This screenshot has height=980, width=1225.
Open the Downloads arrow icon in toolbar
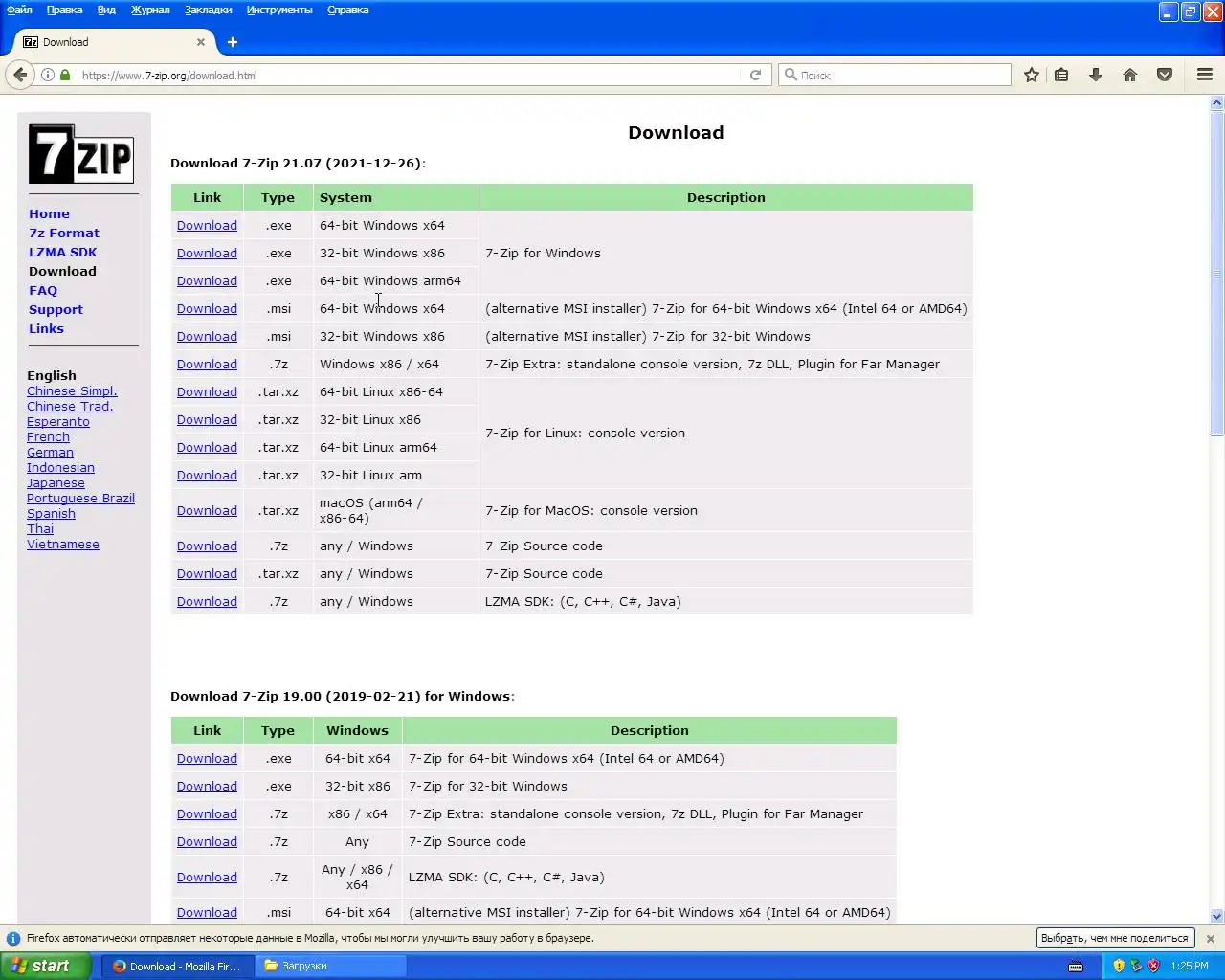click(x=1096, y=75)
